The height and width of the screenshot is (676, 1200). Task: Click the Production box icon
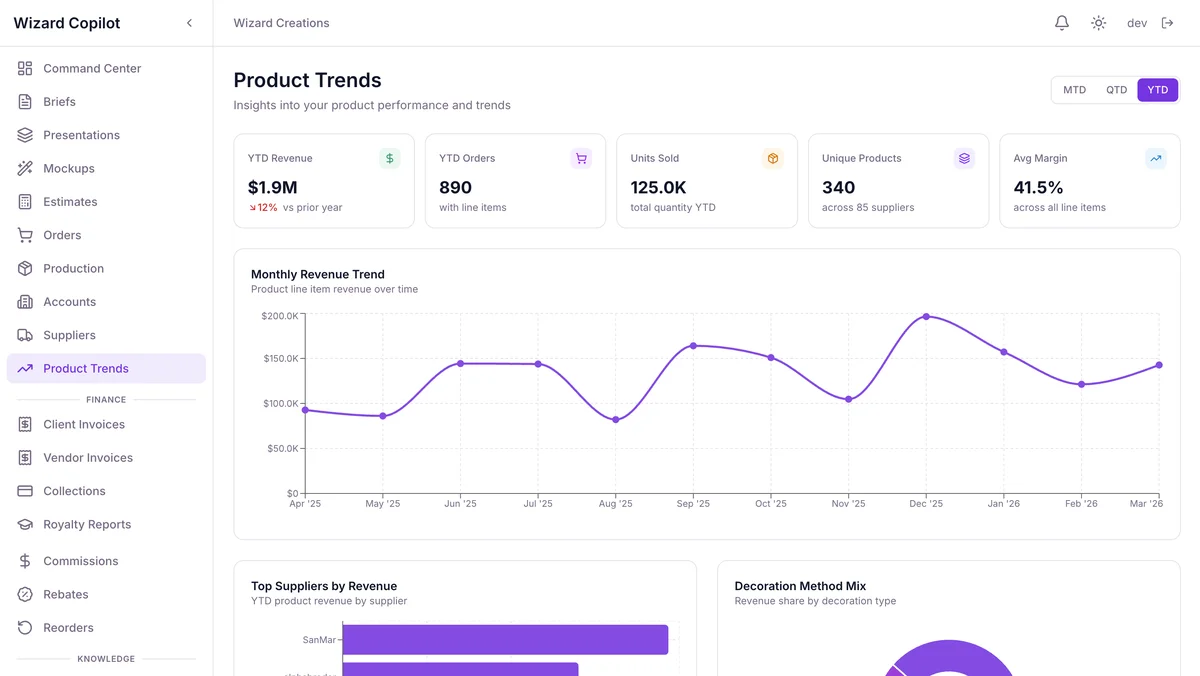coord(25,268)
